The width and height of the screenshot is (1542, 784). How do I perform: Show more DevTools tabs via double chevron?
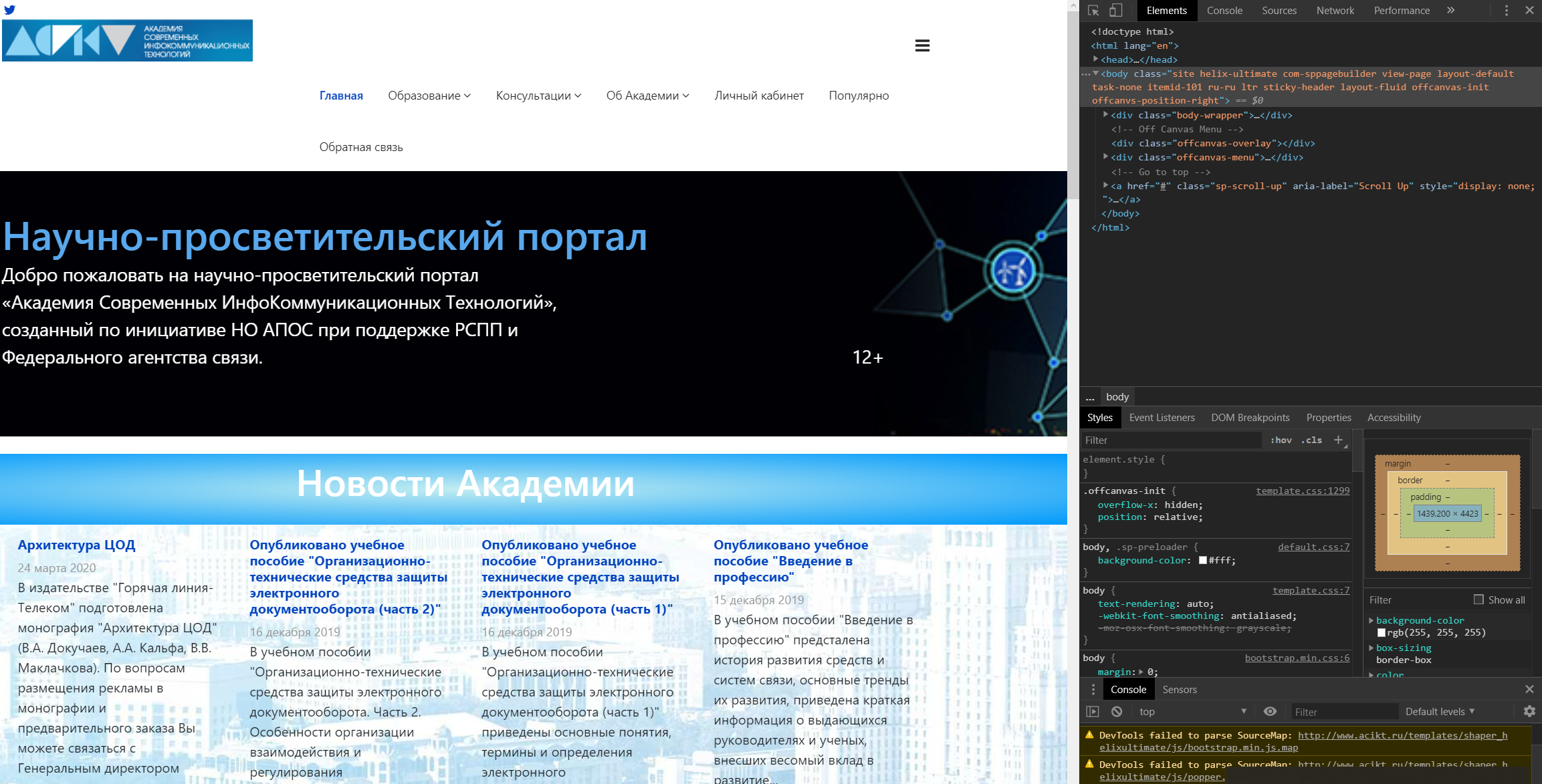(1450, 11)
